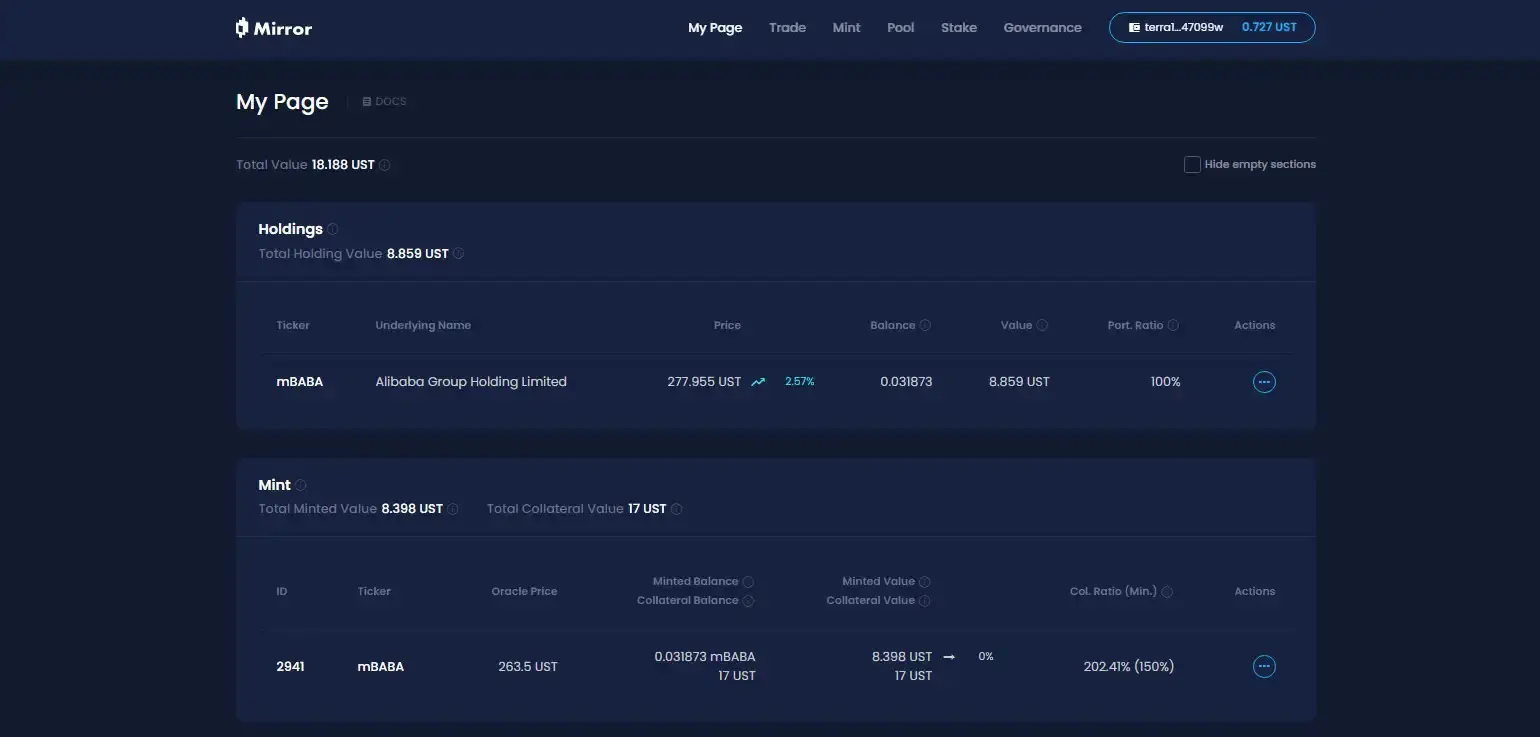Open the Trade tab
The width and height of the screenshot is (1540, 737).
coord(787,28)
